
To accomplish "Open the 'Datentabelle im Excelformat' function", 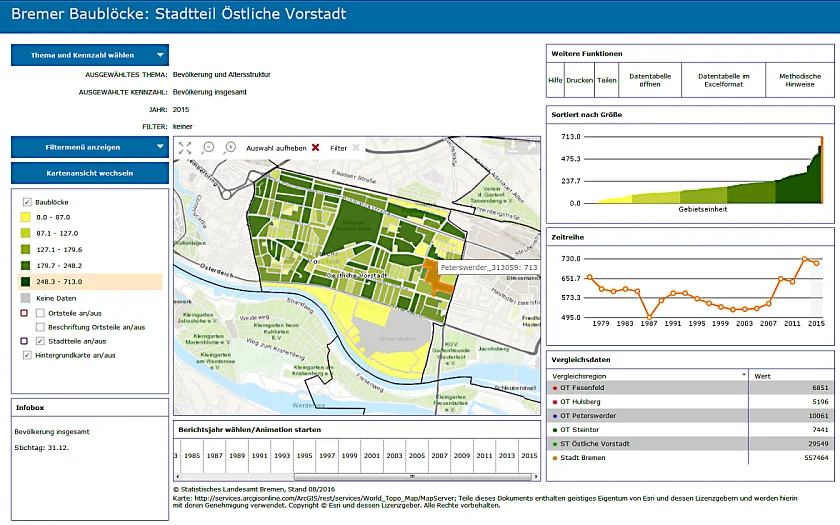I will tap(723, 80).
